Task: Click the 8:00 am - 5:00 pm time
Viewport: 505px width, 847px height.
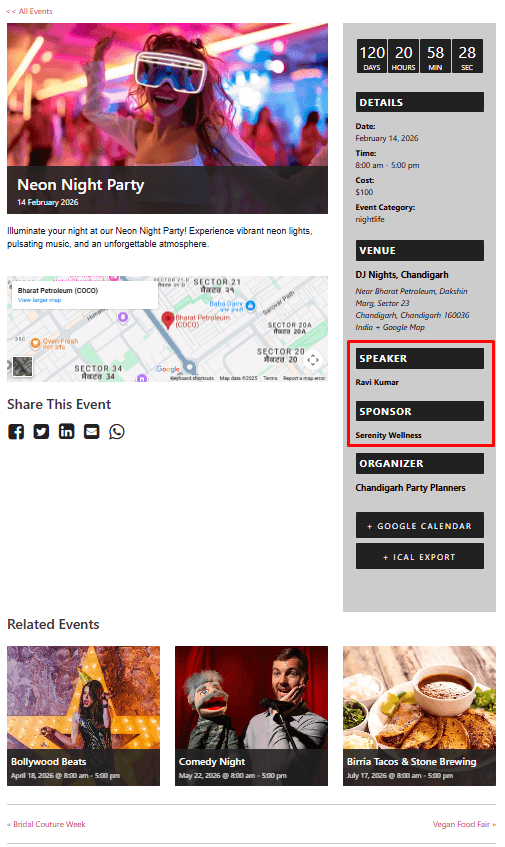Action: coord(387,165)
